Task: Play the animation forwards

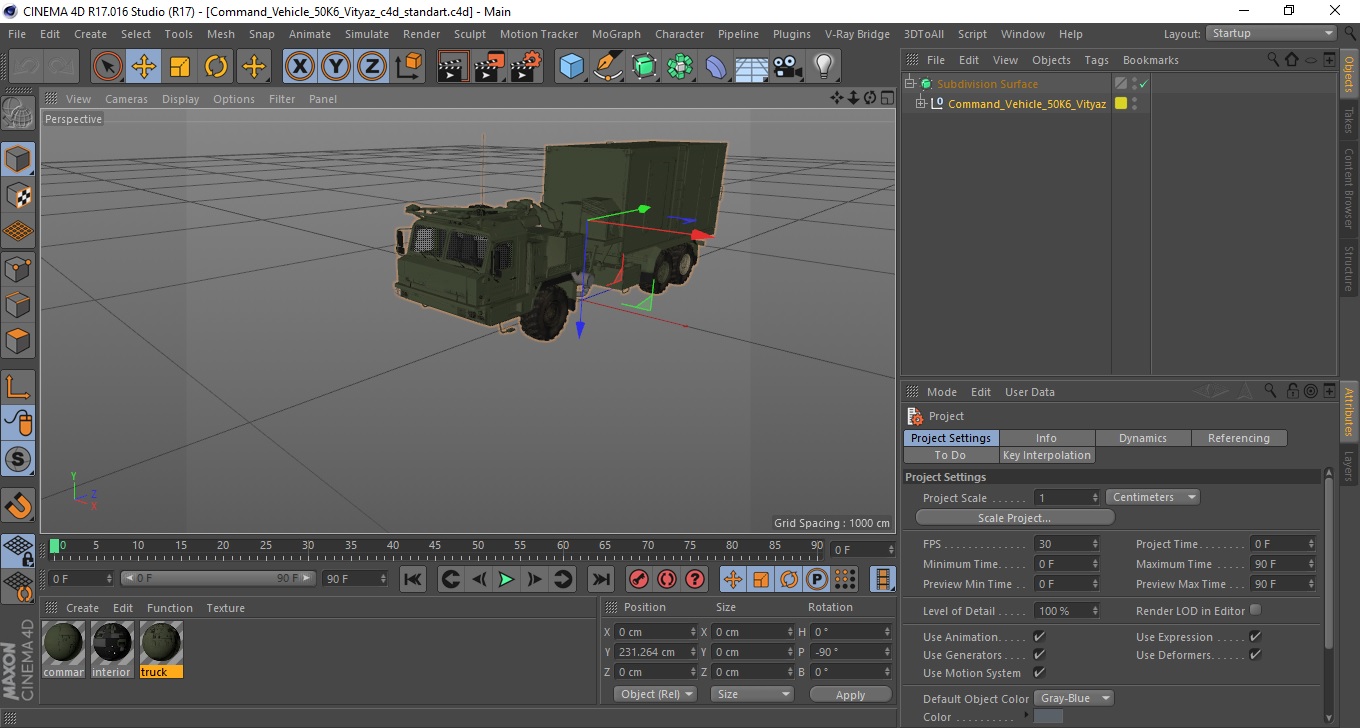Action: click(x=507, y=579)
